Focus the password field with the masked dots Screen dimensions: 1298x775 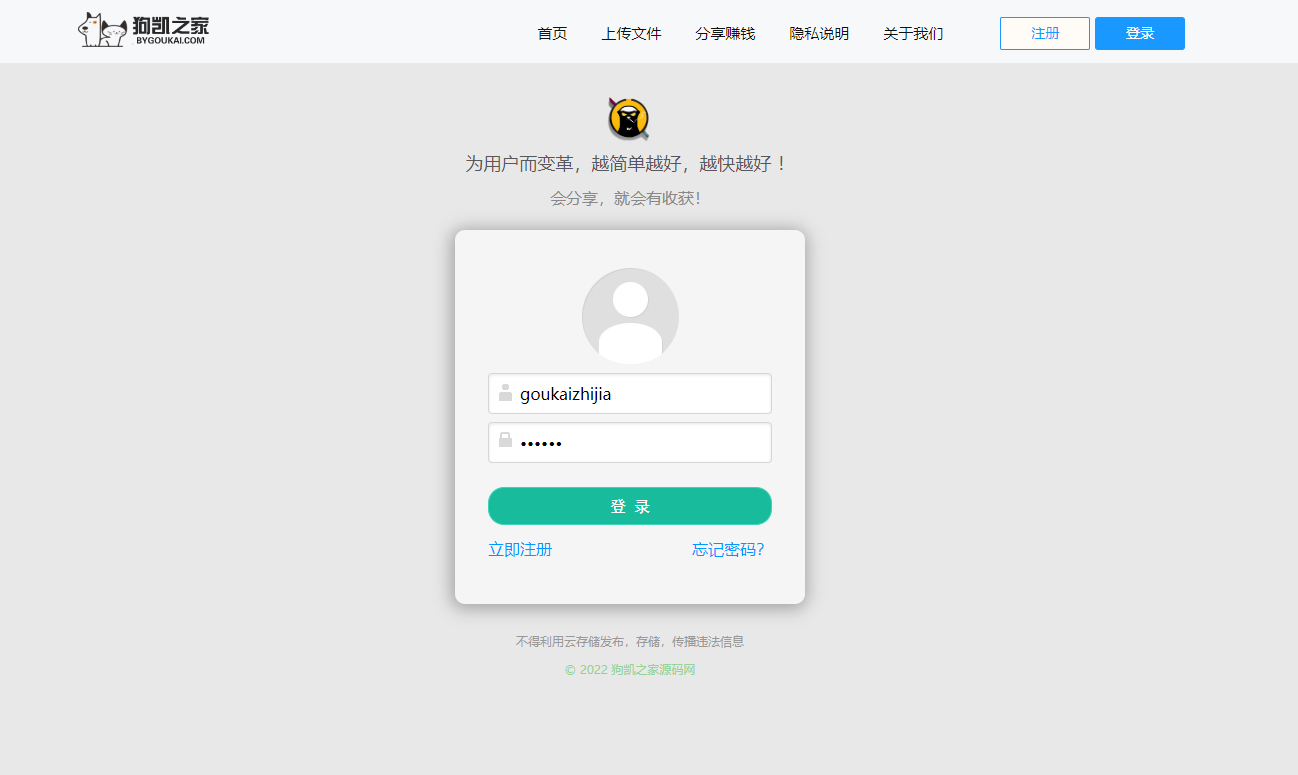[630, 442]
